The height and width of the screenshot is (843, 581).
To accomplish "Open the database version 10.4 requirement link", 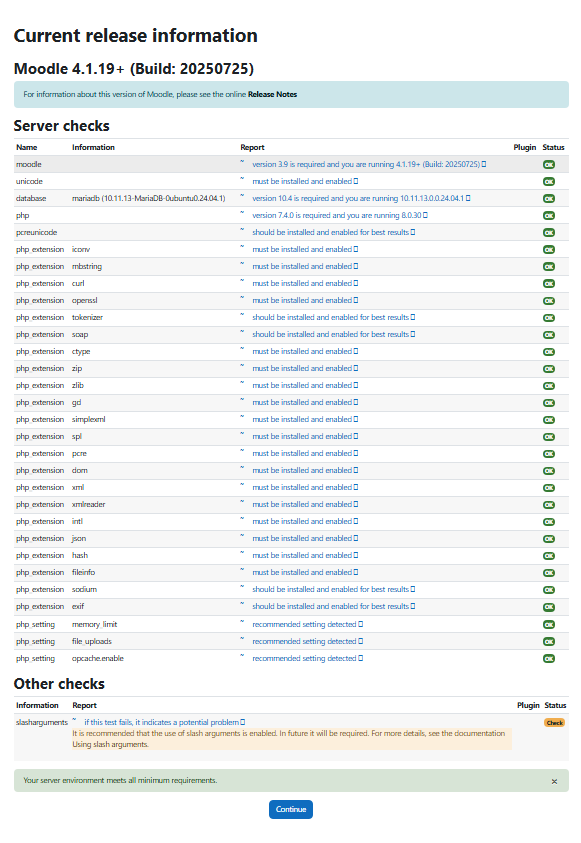I will point(361,198).
